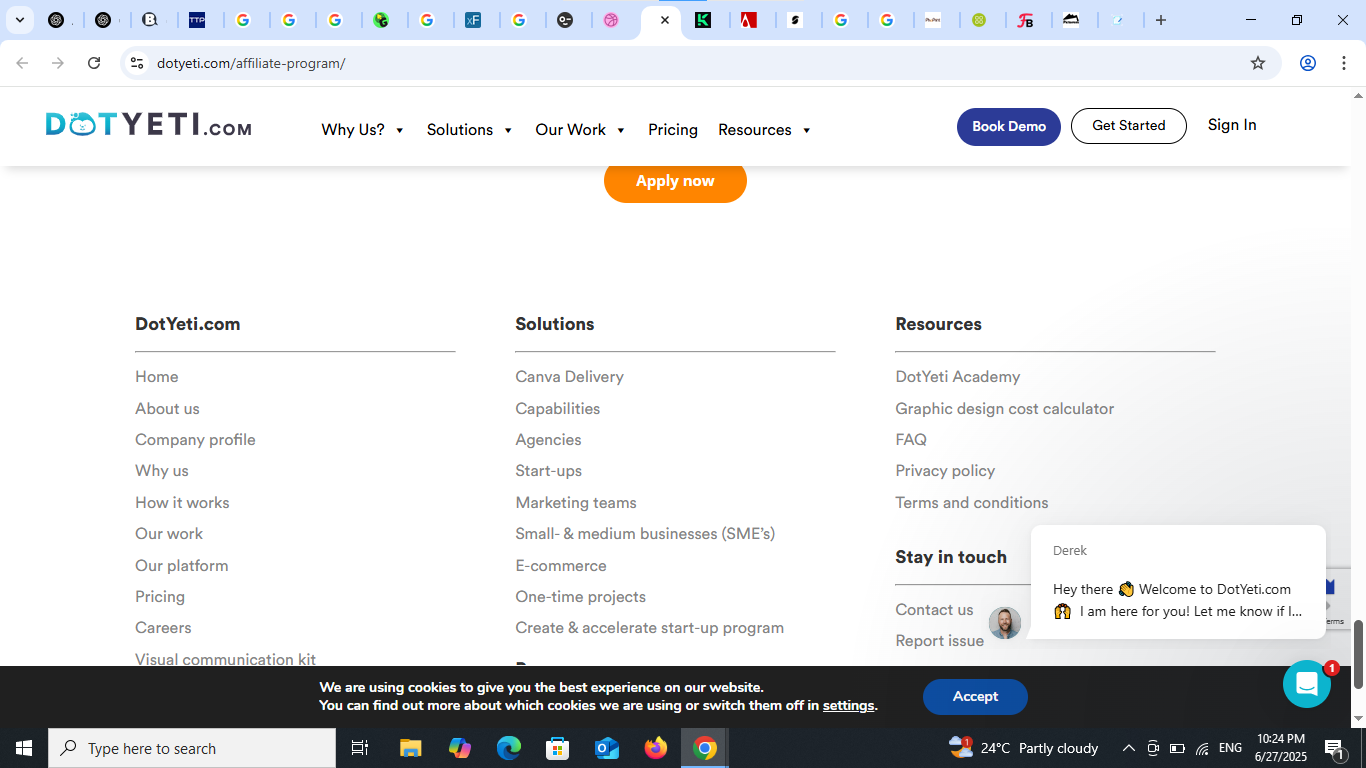Click the Chrome taskbar icon
Image resolution: width=1366 pixels, height=768 pixels.
(705, 748)
